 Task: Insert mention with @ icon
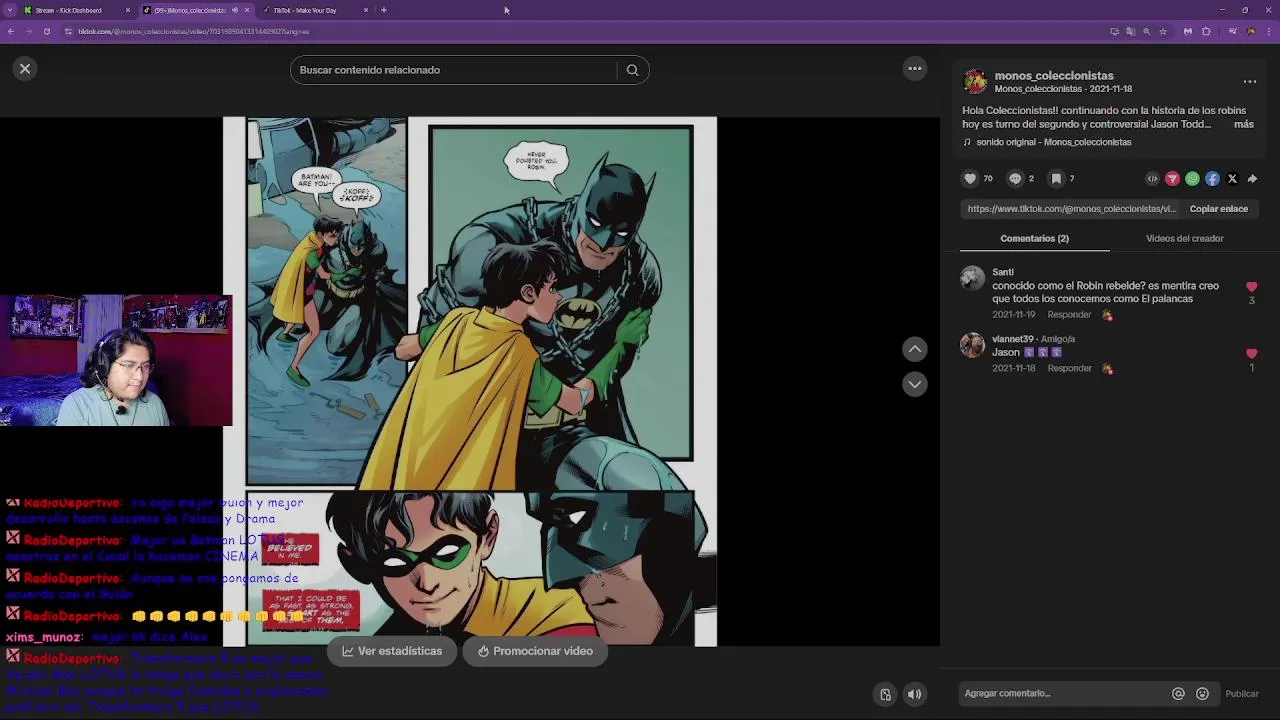(x=1178, y=694)
